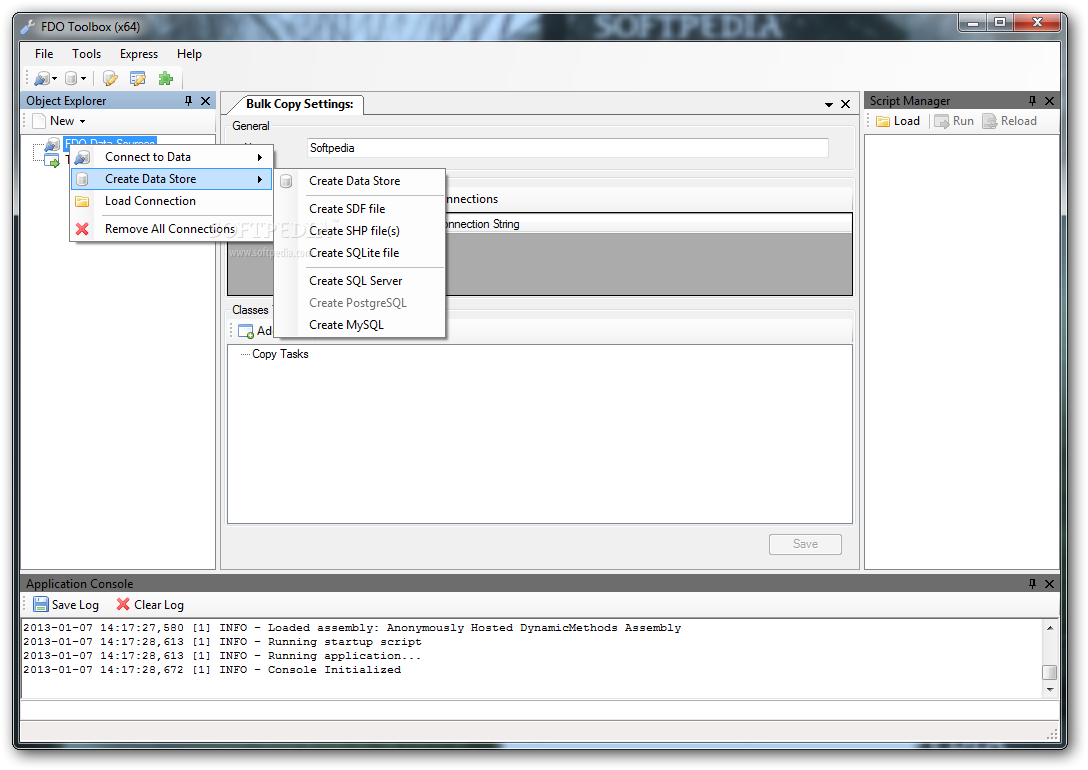
Task: Open the Express menu
Action: pyautogui.click(x=139, y=53)
